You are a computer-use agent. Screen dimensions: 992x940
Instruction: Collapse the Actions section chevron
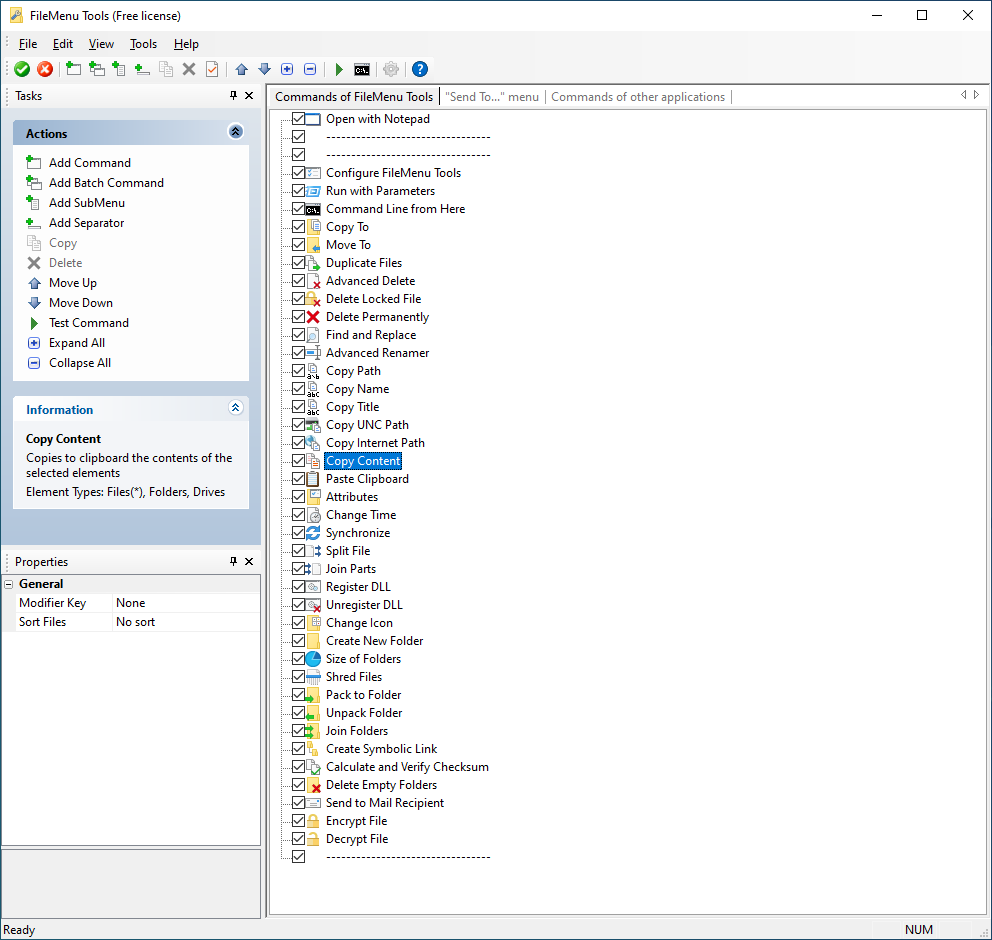click(x=235, y=132)
